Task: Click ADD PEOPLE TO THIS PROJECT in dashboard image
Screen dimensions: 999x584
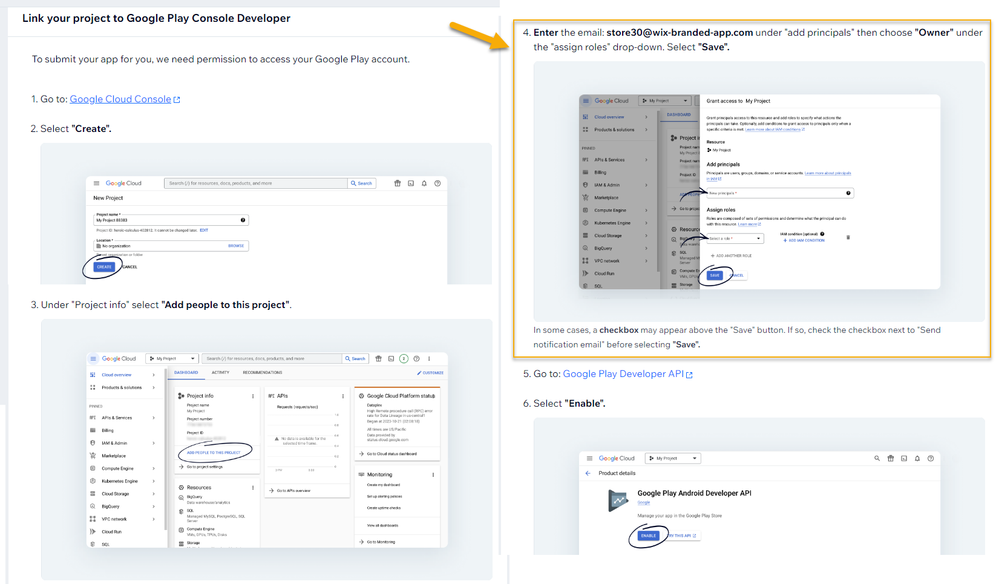Action: pyautogui.click(x=213, y=453)
